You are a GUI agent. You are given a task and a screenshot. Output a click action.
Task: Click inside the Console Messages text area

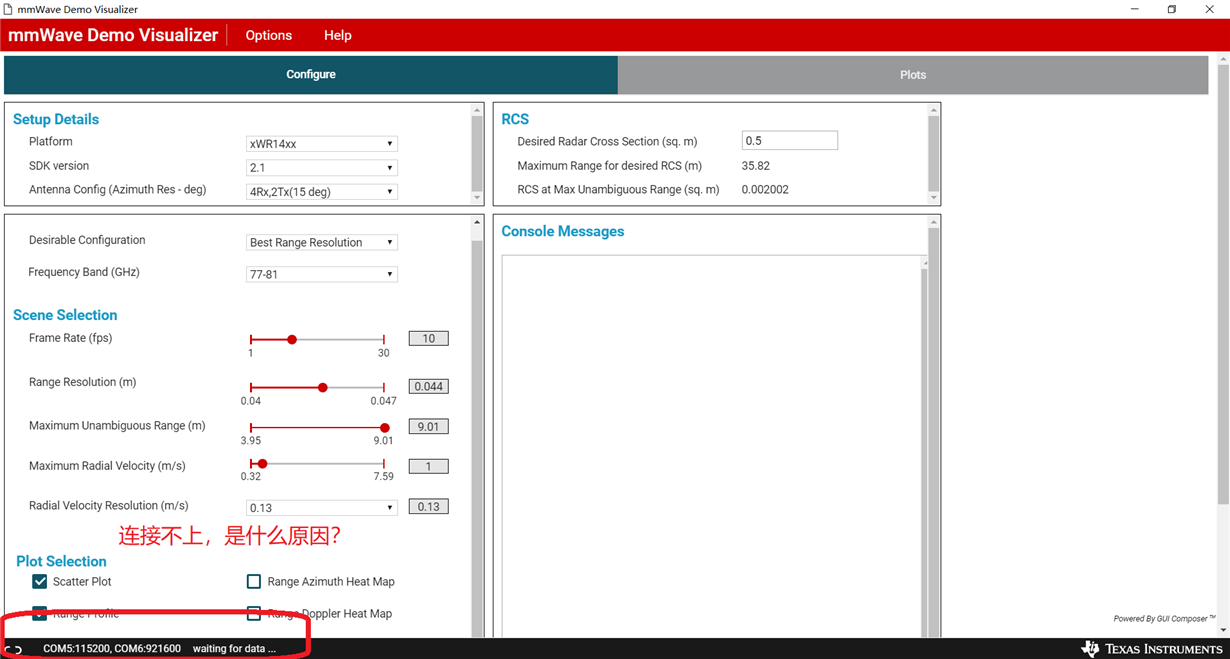(711, 445)
